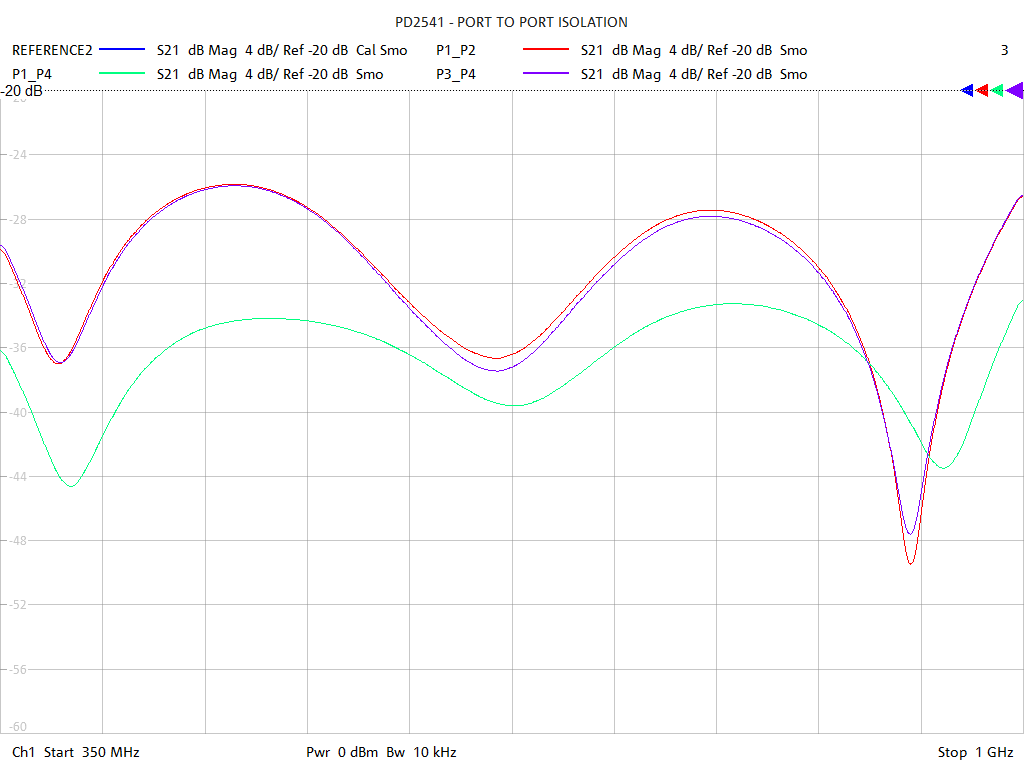Click the -60 y-axis bottom label
Image resolution: width=1024 pixels, height=768 pixels.
point(16,726)
